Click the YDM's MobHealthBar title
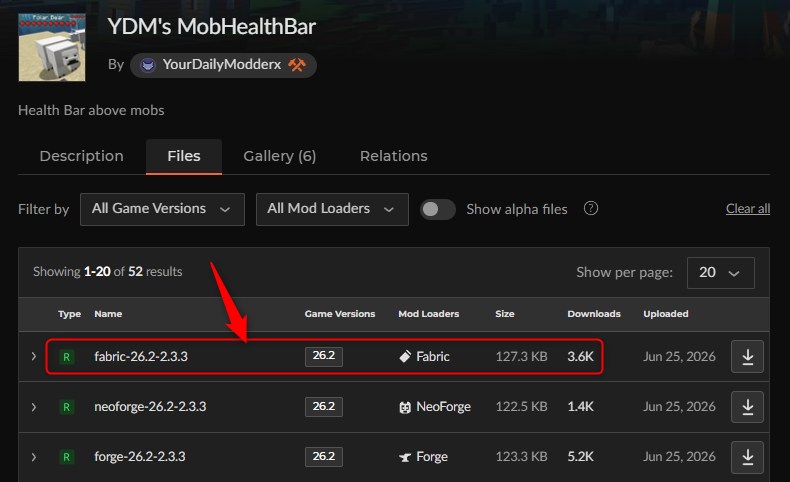The image size is (790, 482). click(212, 27)
